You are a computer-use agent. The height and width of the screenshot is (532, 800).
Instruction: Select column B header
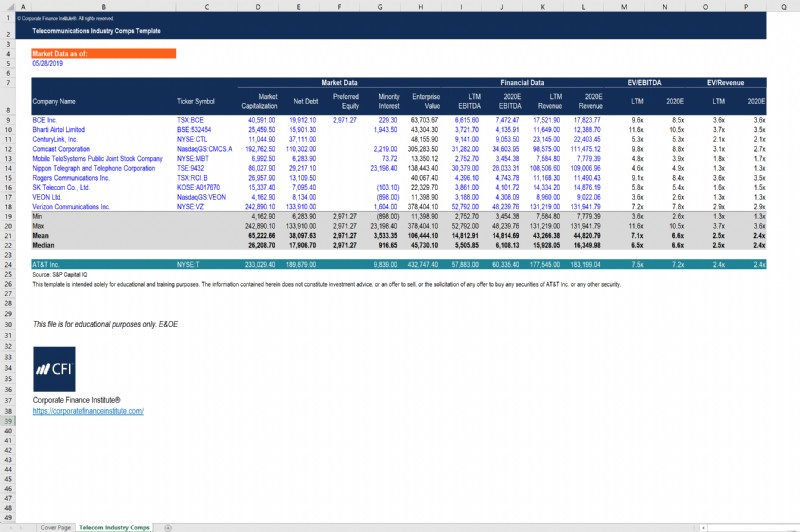coord(104,7)
